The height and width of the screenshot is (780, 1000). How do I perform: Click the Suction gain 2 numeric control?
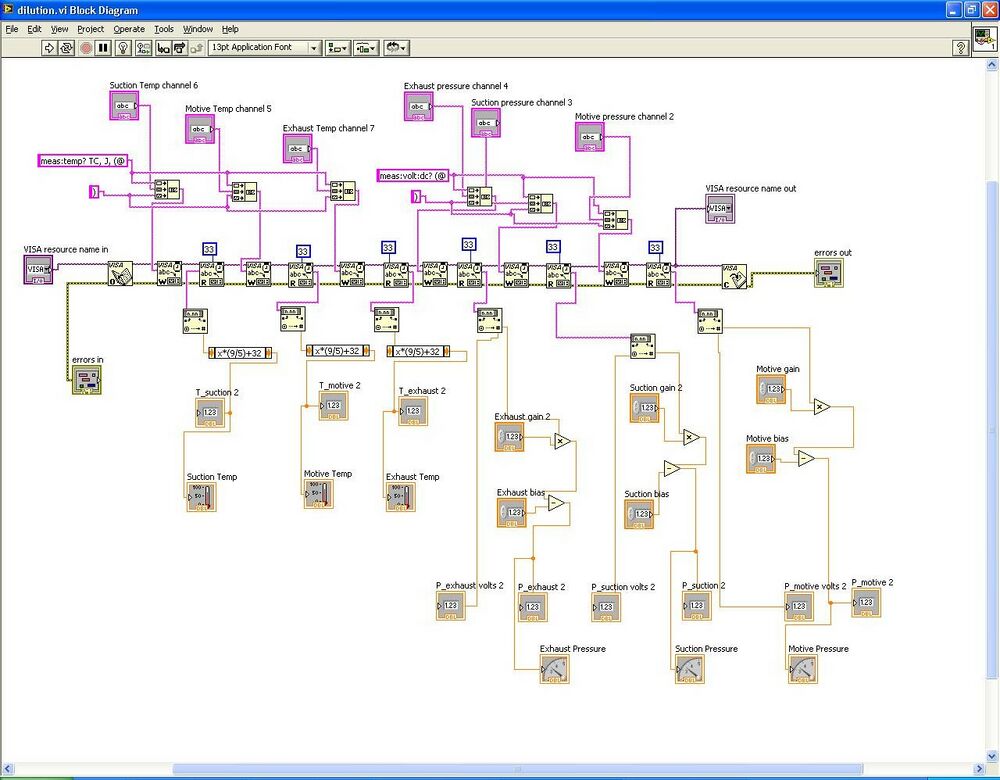click(x=646, y=407)
